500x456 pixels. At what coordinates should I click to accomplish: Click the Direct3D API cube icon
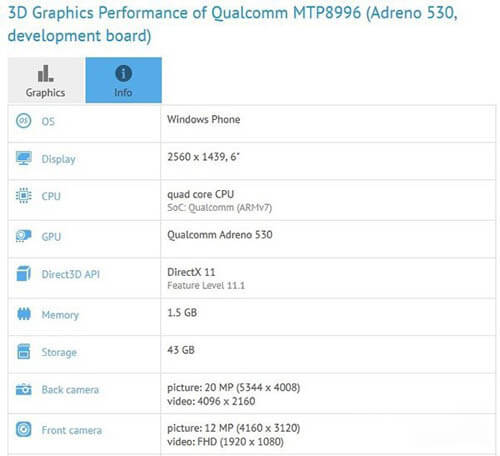click(24, 273)
